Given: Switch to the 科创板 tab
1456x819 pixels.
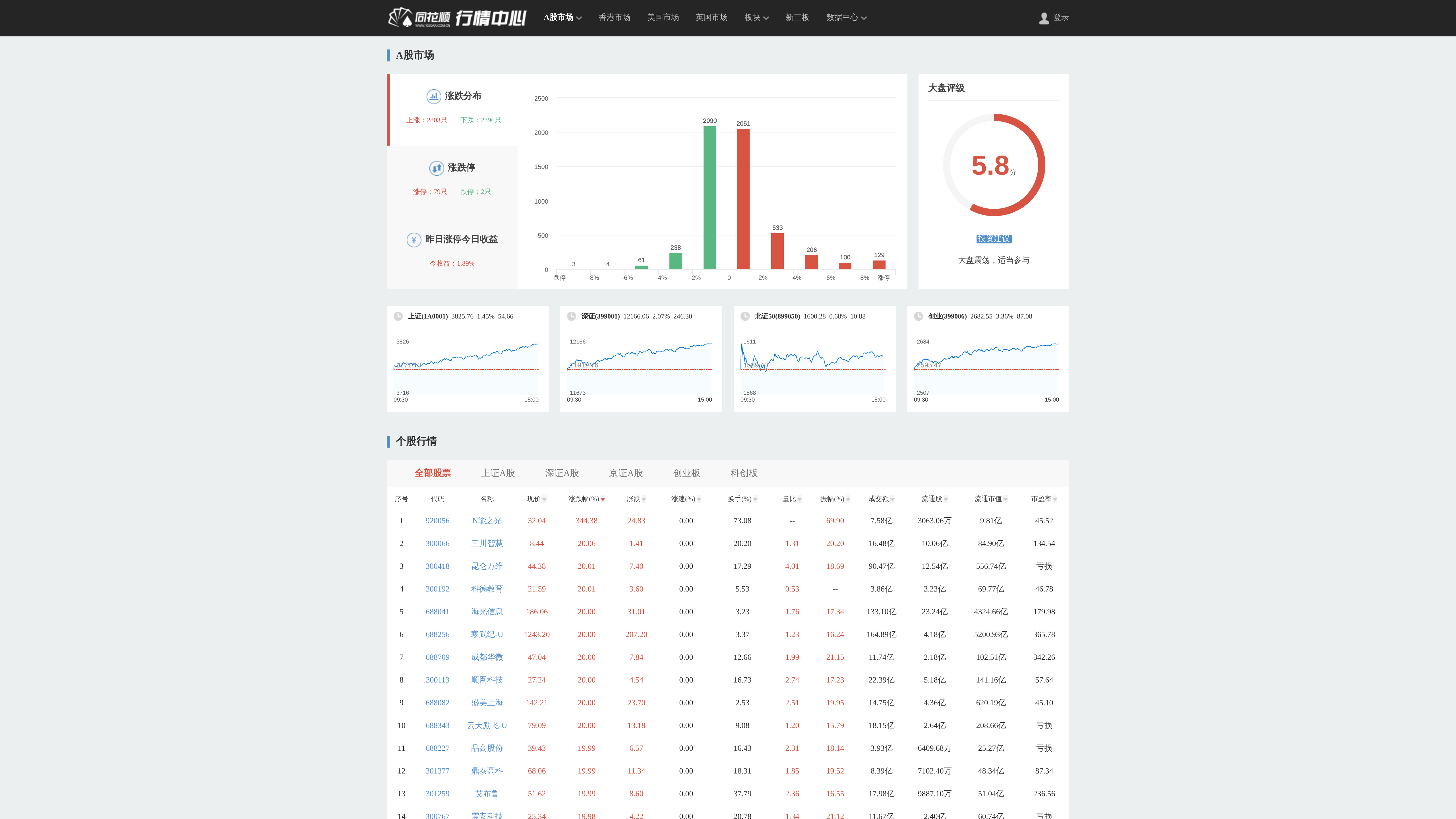Looking at the screenshot, I should 744,473.
